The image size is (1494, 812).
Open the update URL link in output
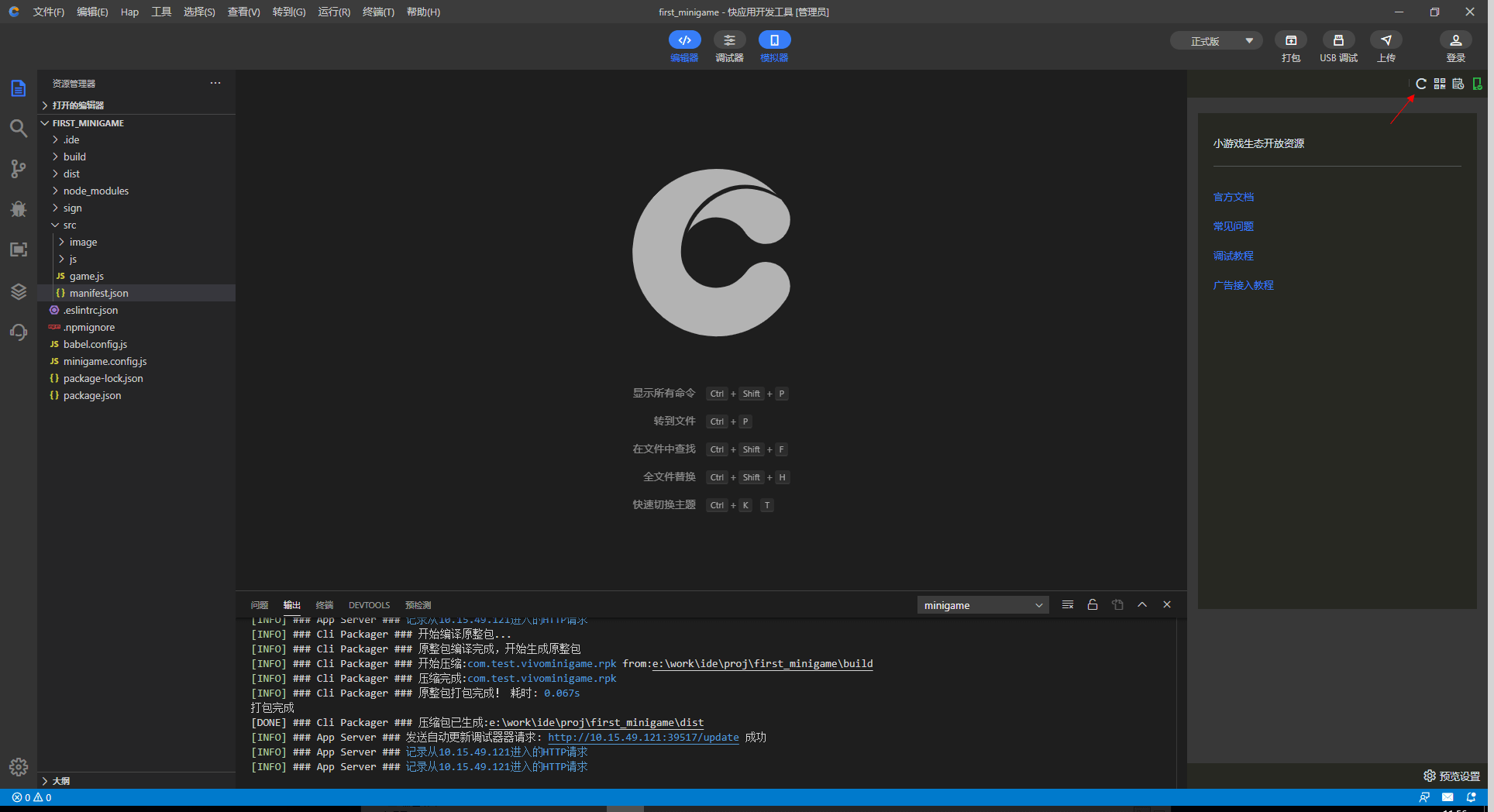643,738
